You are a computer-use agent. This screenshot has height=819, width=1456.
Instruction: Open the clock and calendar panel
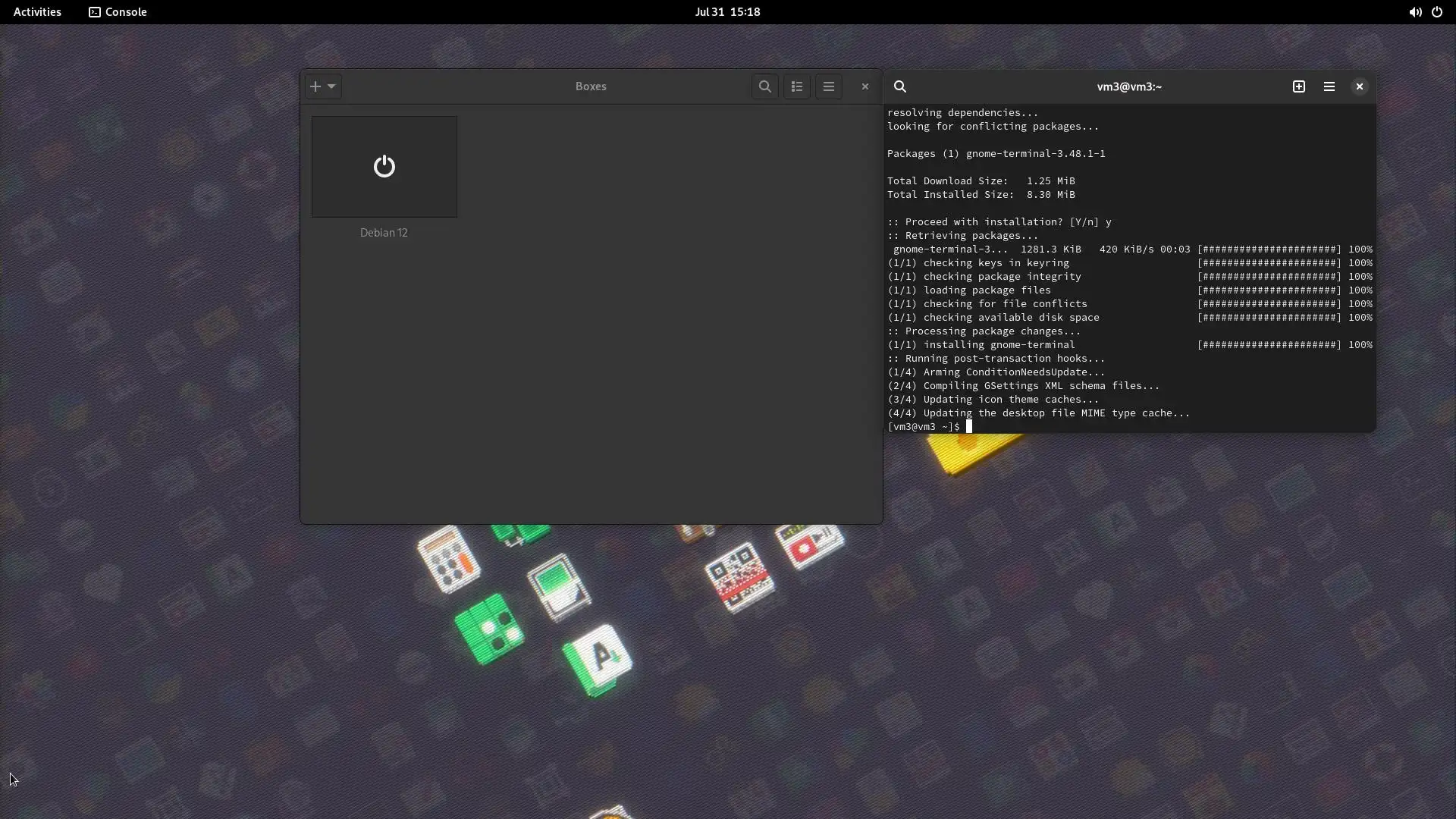point(727,12)
